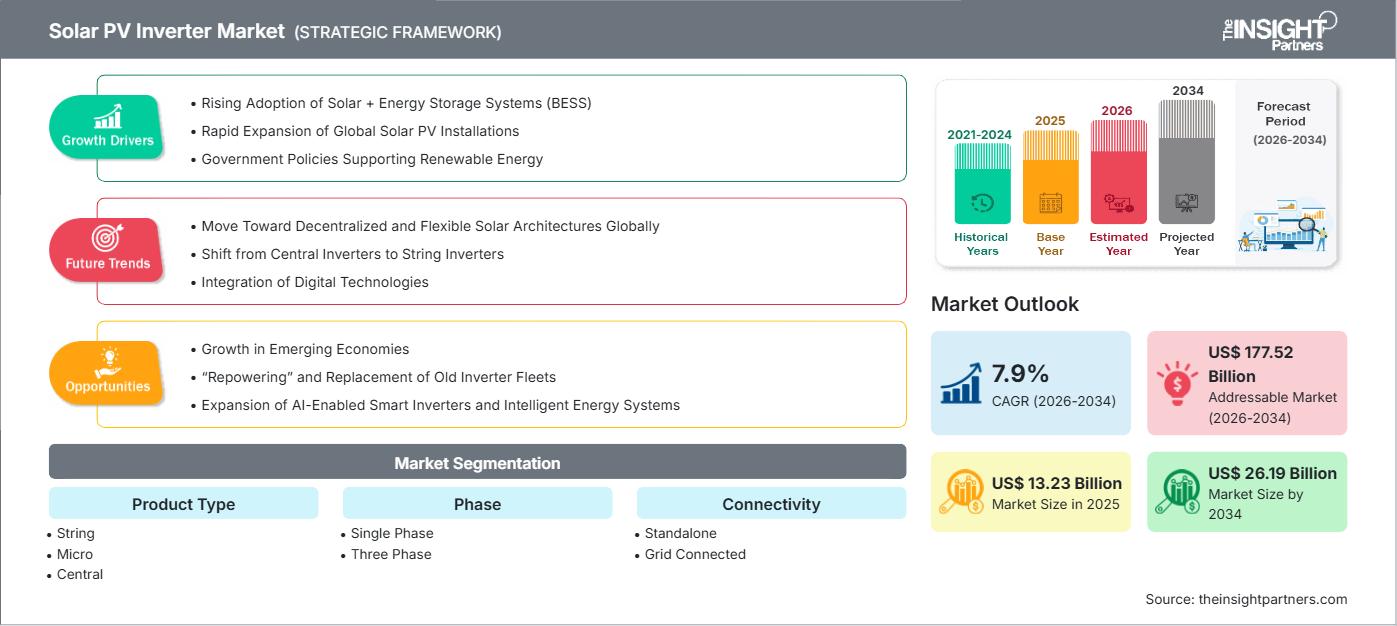
Task: Click the Opportunities lightbulb hand icon
Action: tap(107, 361)
